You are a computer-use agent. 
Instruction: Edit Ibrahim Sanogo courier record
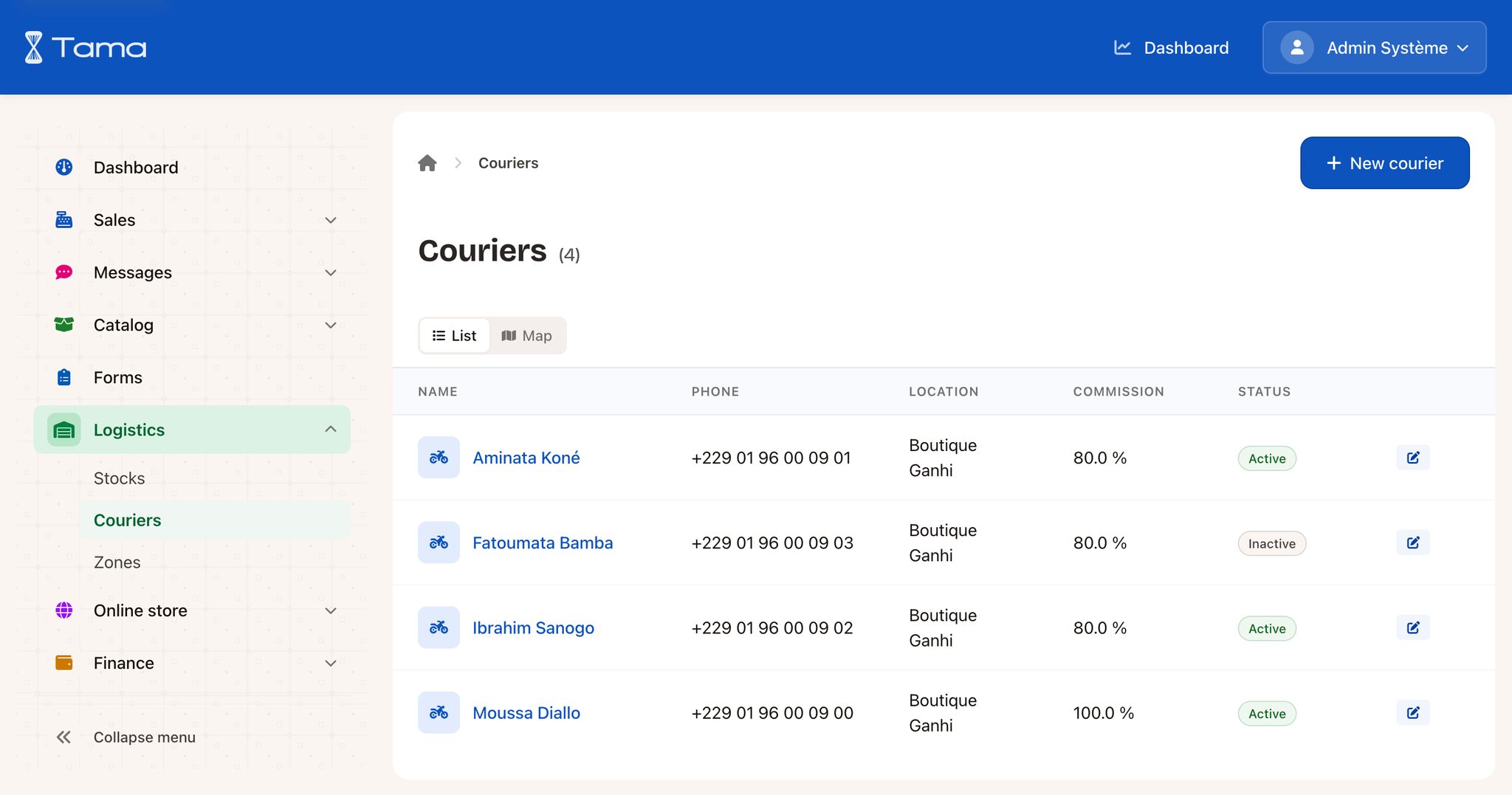coord(1413,627)
